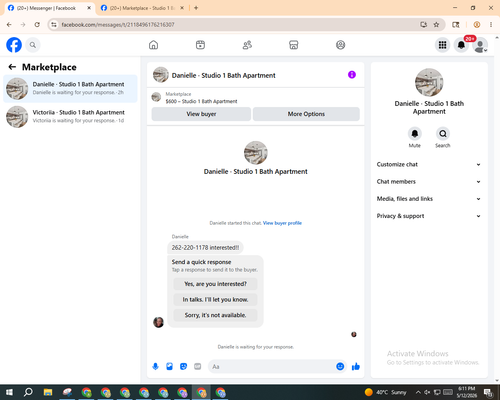Screen dimensions: 500x400
Task: Expand Media, files and links section
Action: [429, 199]
